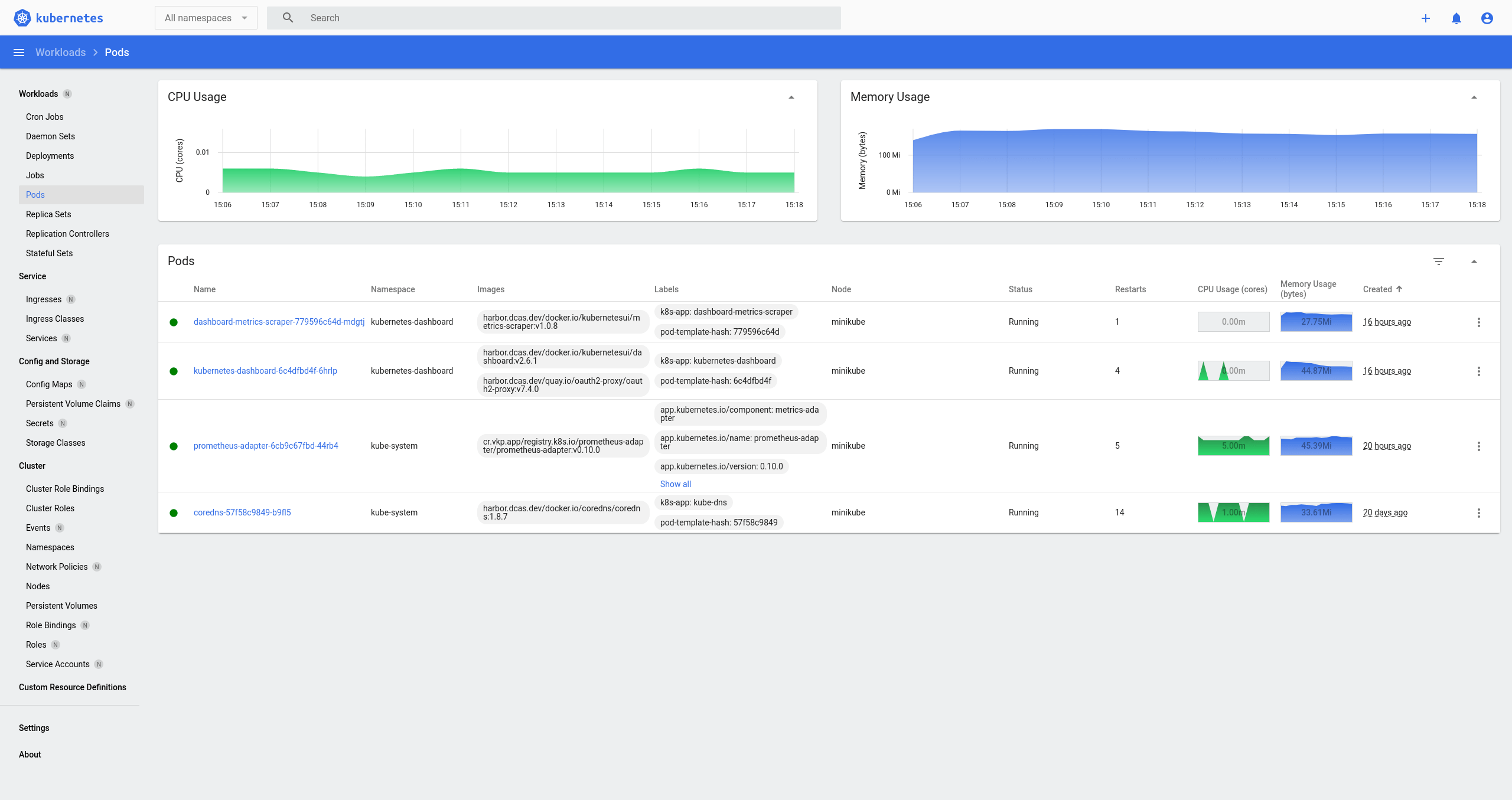Click the search magnifier icon
This screenshot has width=1512, height=800.
click(288, 18)
